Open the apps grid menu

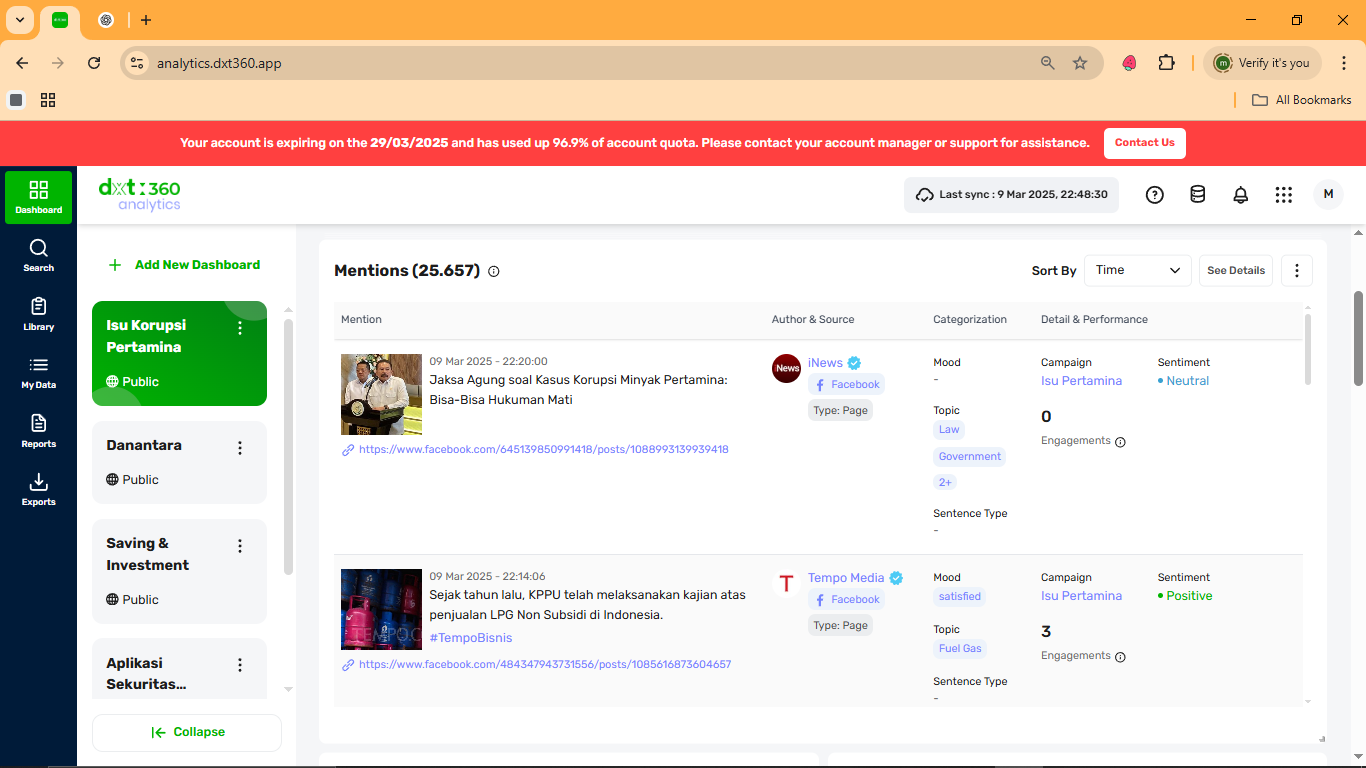[x=1284, y=195]
